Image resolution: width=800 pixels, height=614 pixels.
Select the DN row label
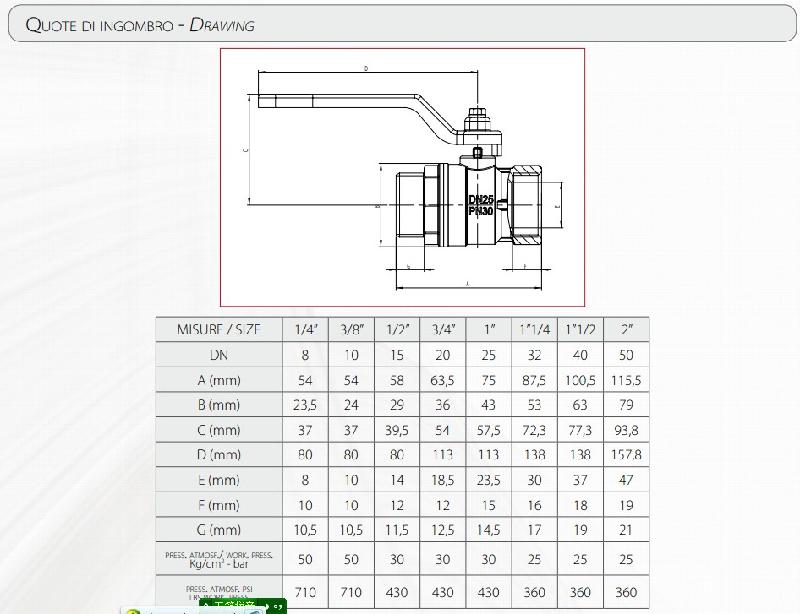[218, 355]
